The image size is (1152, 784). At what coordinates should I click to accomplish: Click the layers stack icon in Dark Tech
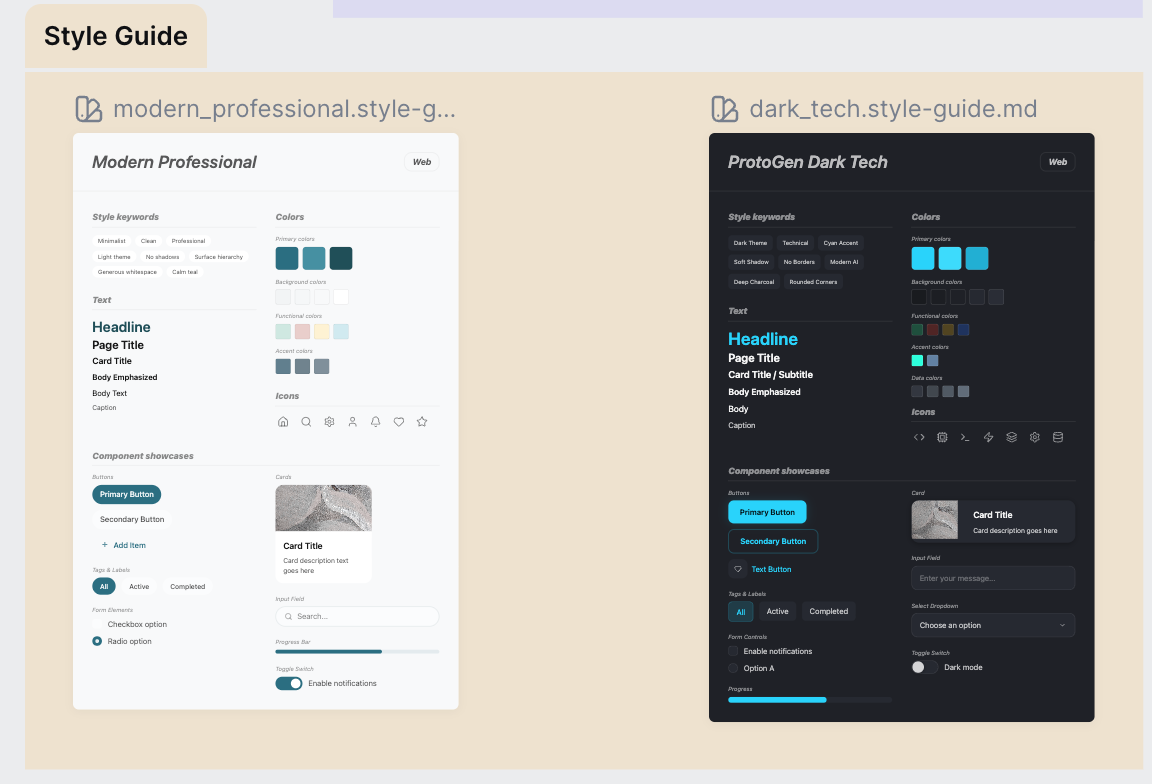[x=1012, y=437]
